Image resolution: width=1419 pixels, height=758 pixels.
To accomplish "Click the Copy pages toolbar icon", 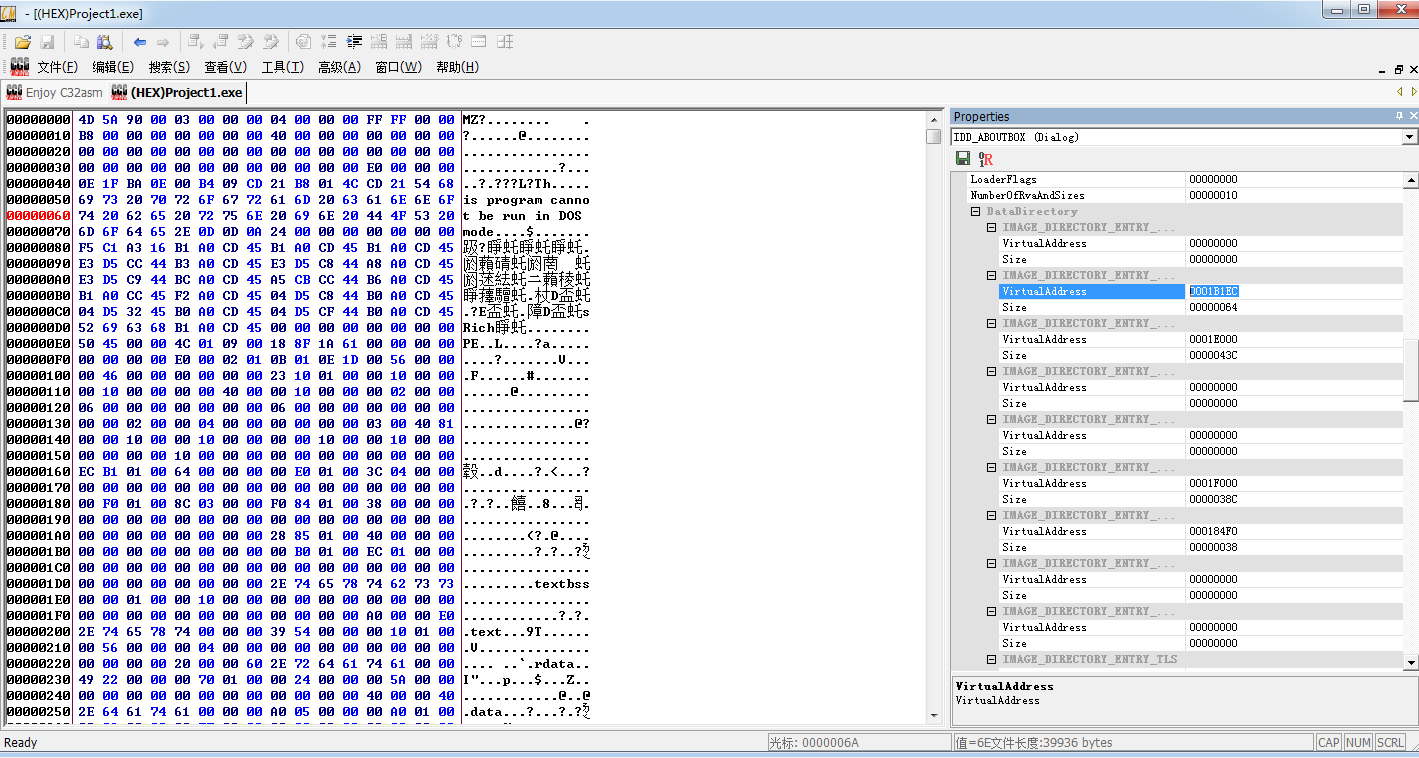I will (x=81, y=42).
